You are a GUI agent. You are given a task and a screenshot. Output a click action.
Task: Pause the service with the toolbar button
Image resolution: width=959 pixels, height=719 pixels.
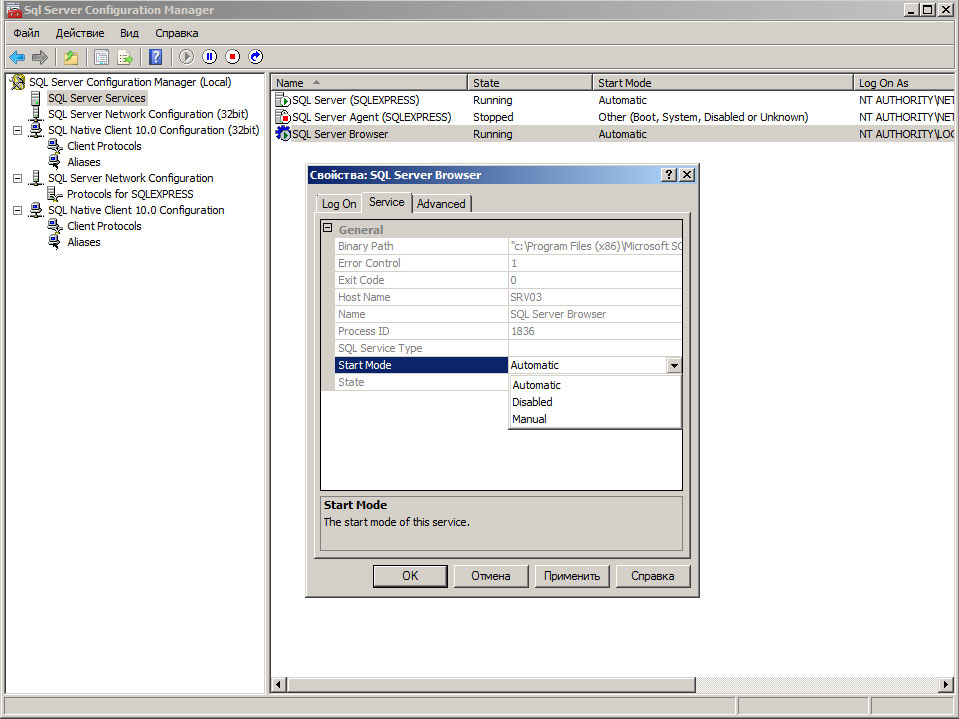point(210,57)
